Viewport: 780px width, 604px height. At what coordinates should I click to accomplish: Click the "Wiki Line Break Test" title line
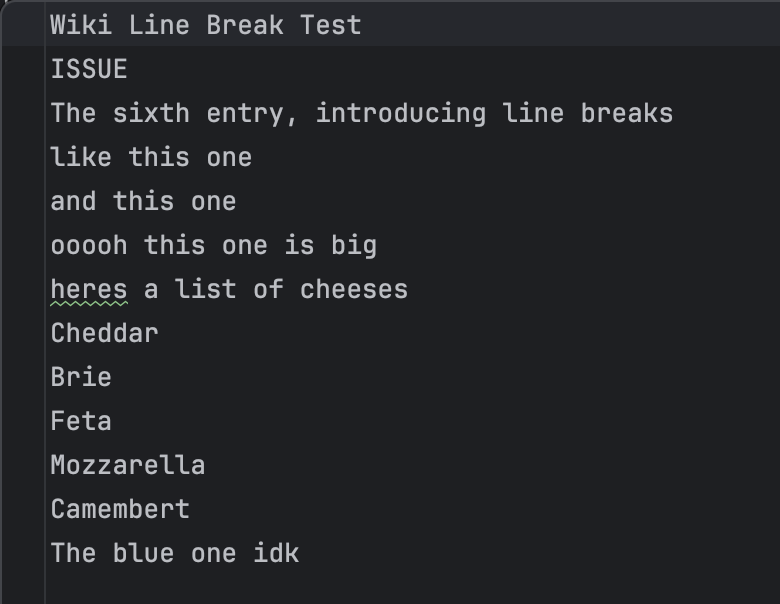coord(205,25)
